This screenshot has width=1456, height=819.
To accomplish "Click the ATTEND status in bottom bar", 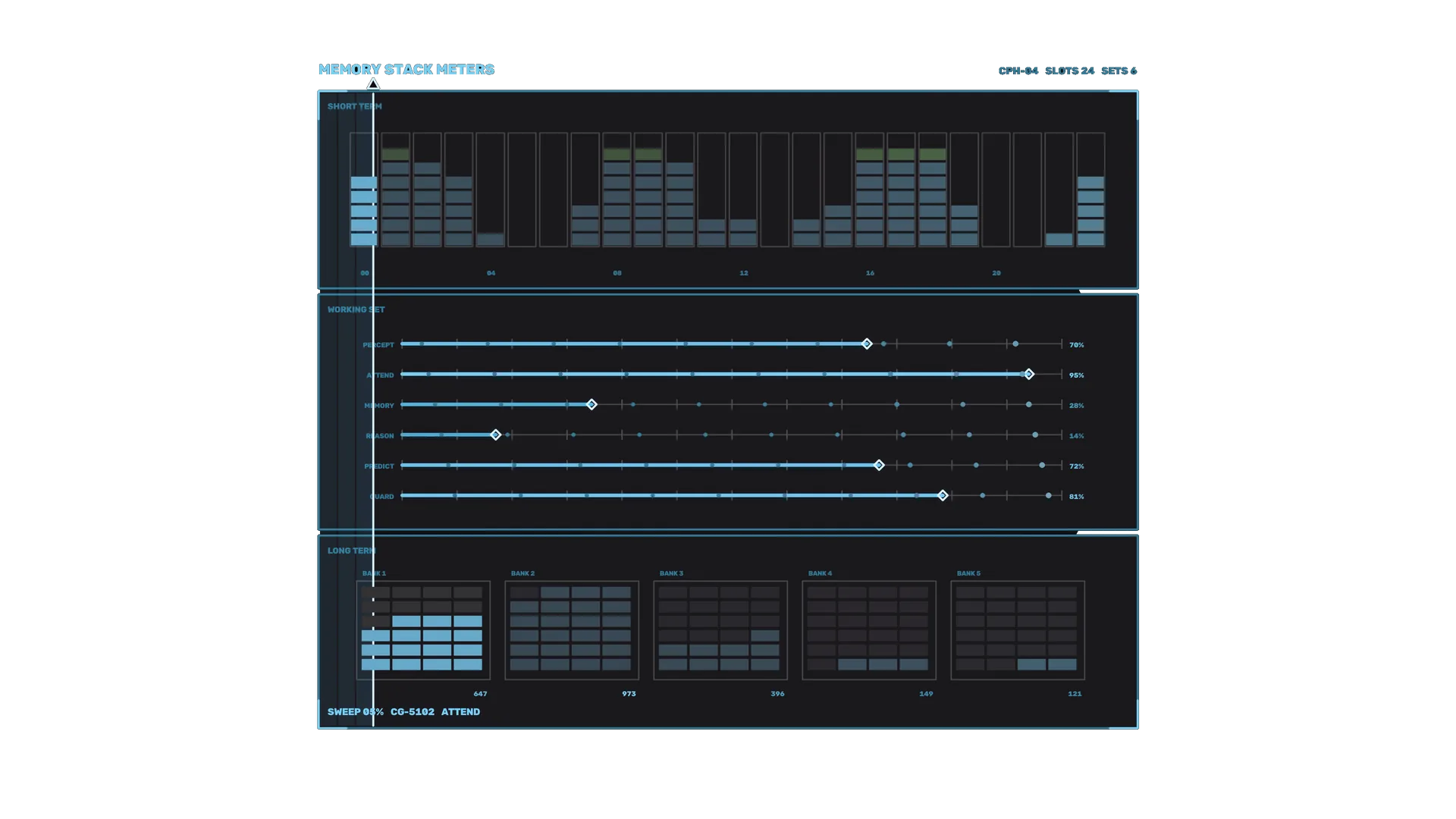I will click(460, 712).
